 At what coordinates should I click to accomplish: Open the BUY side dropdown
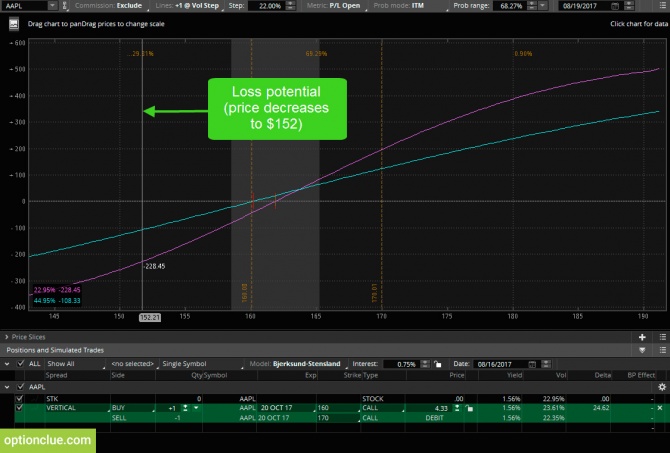pos(132,408)
